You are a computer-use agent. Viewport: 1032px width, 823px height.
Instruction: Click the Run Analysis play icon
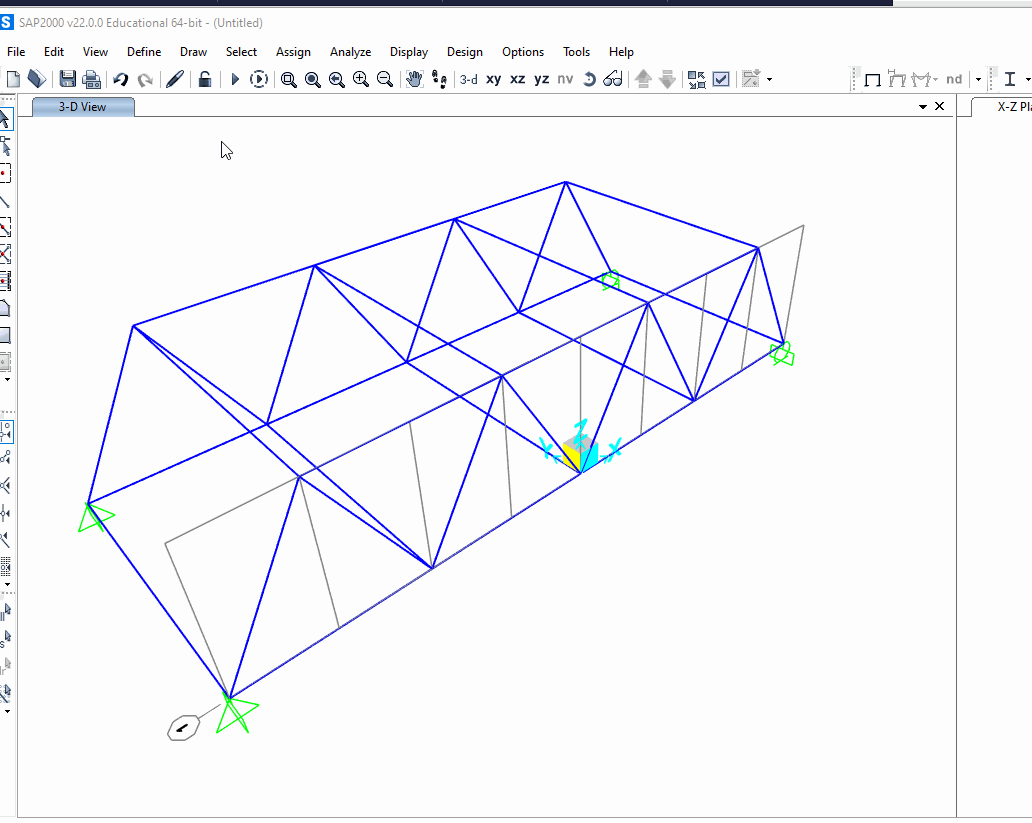[235, 79]
